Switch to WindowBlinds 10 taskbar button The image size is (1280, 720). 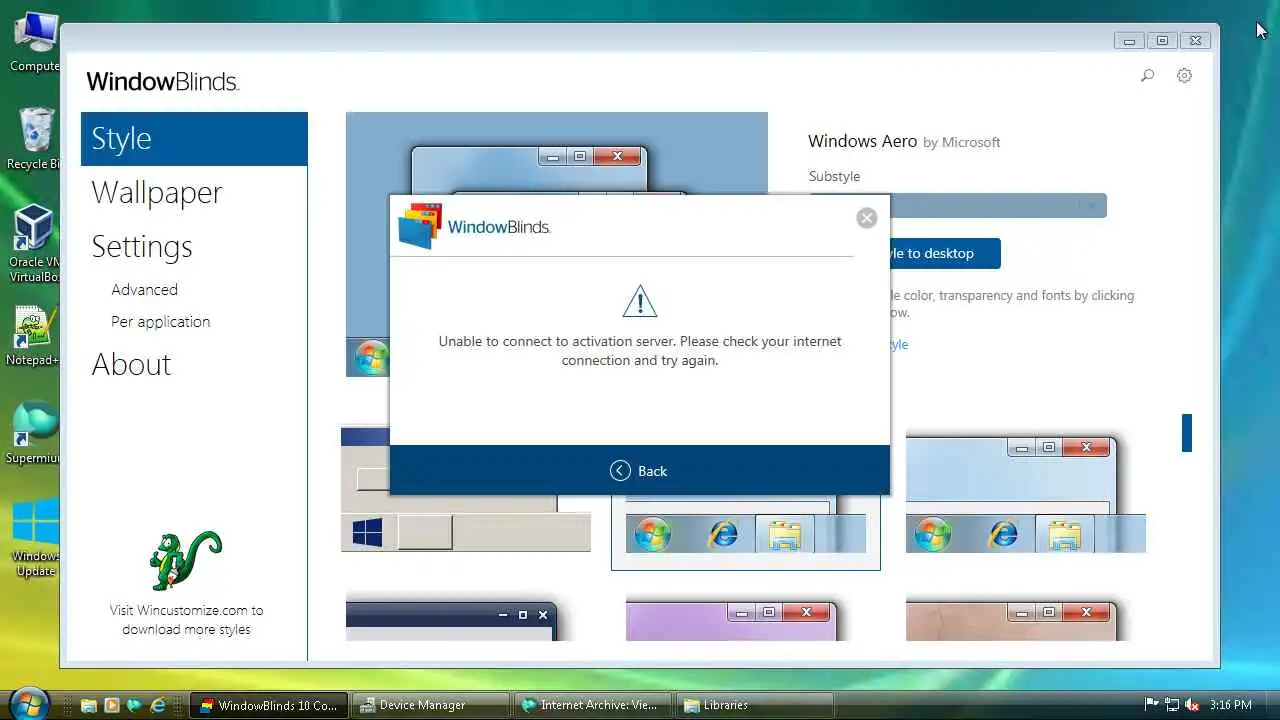click(269, 705)
